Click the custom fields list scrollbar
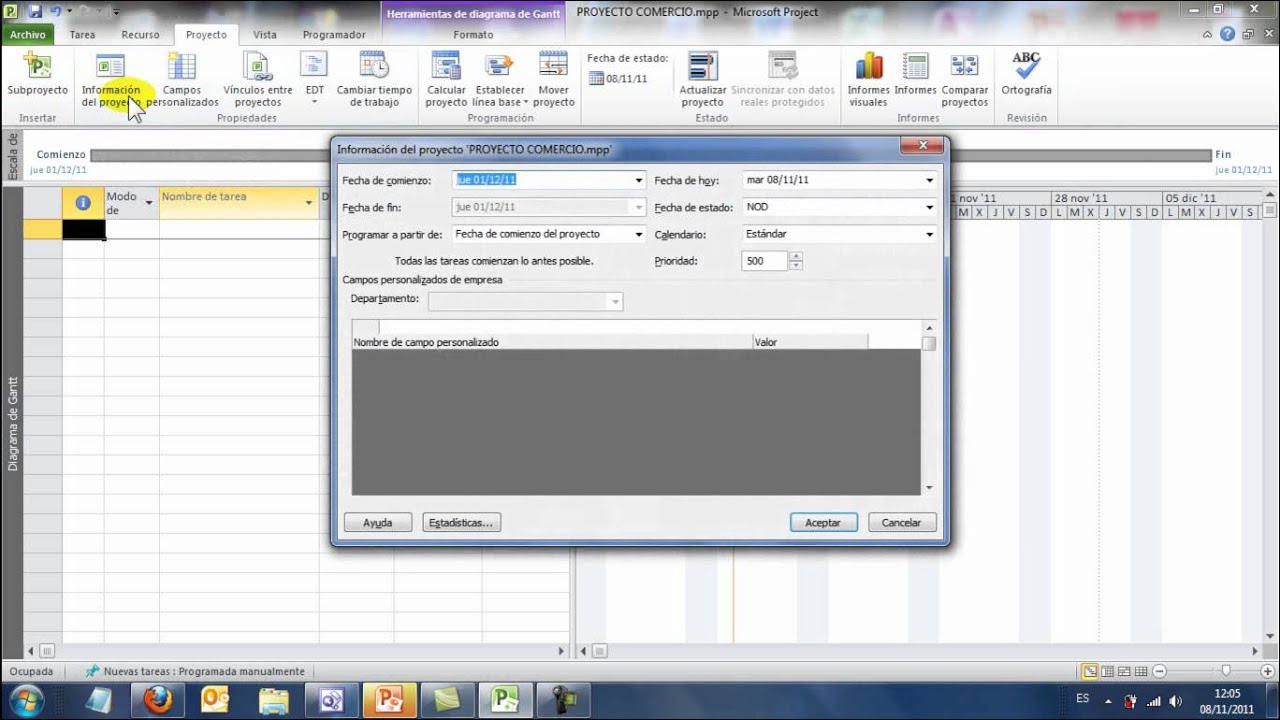 pyautogui.click(x=929, y=408)
